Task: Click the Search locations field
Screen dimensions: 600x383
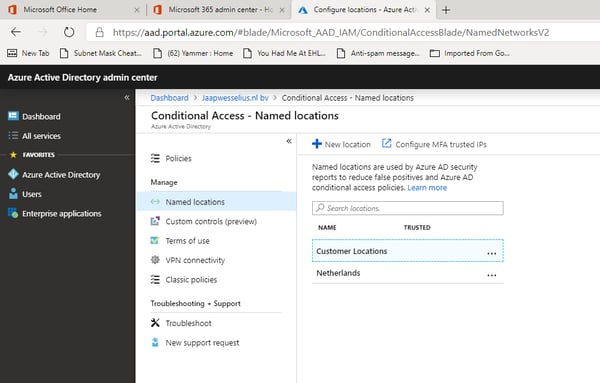Action: click(408, 208)
